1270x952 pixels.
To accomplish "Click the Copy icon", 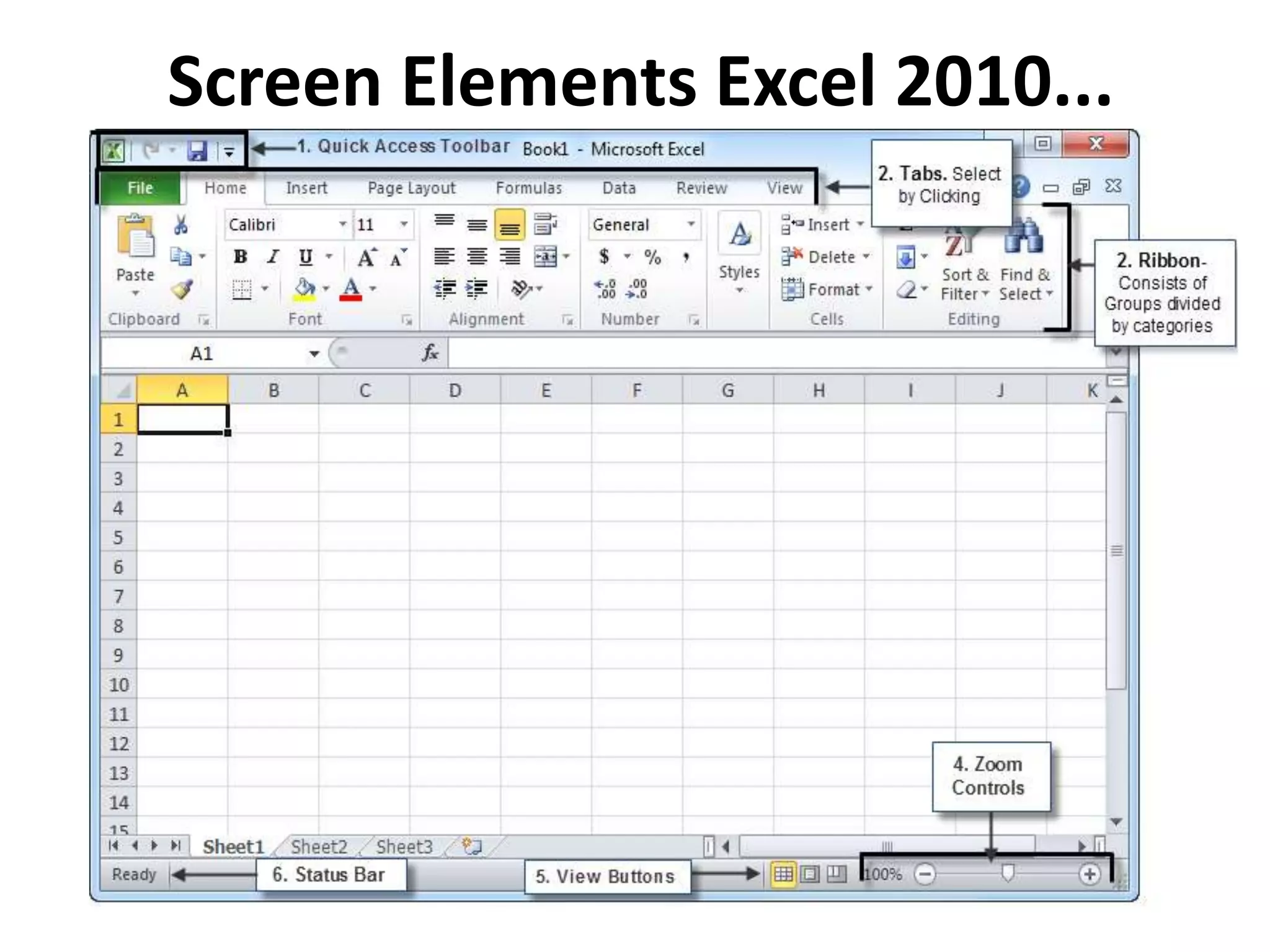I will tap(181, 256).
